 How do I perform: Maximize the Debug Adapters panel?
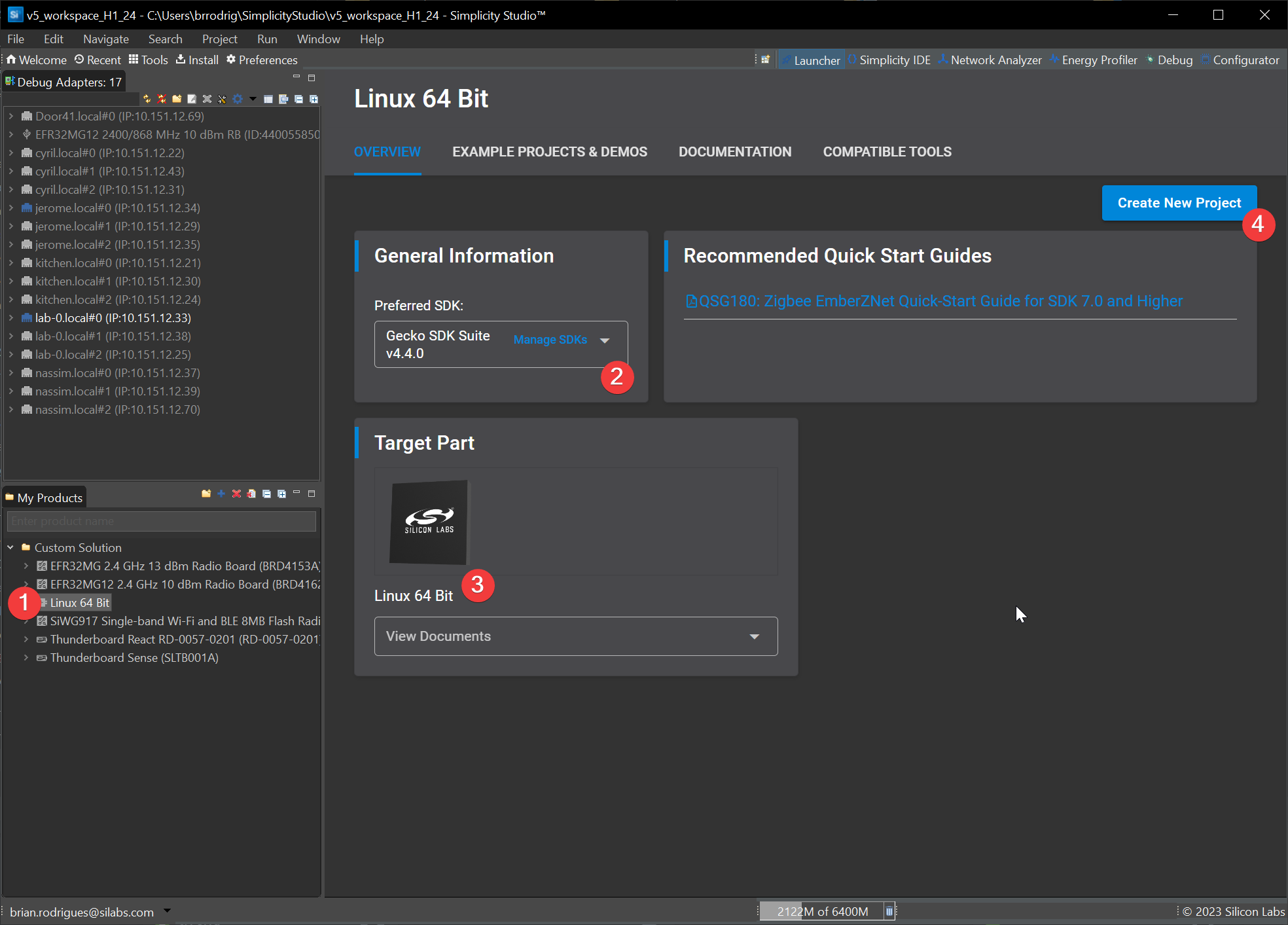tap(312, 77)
